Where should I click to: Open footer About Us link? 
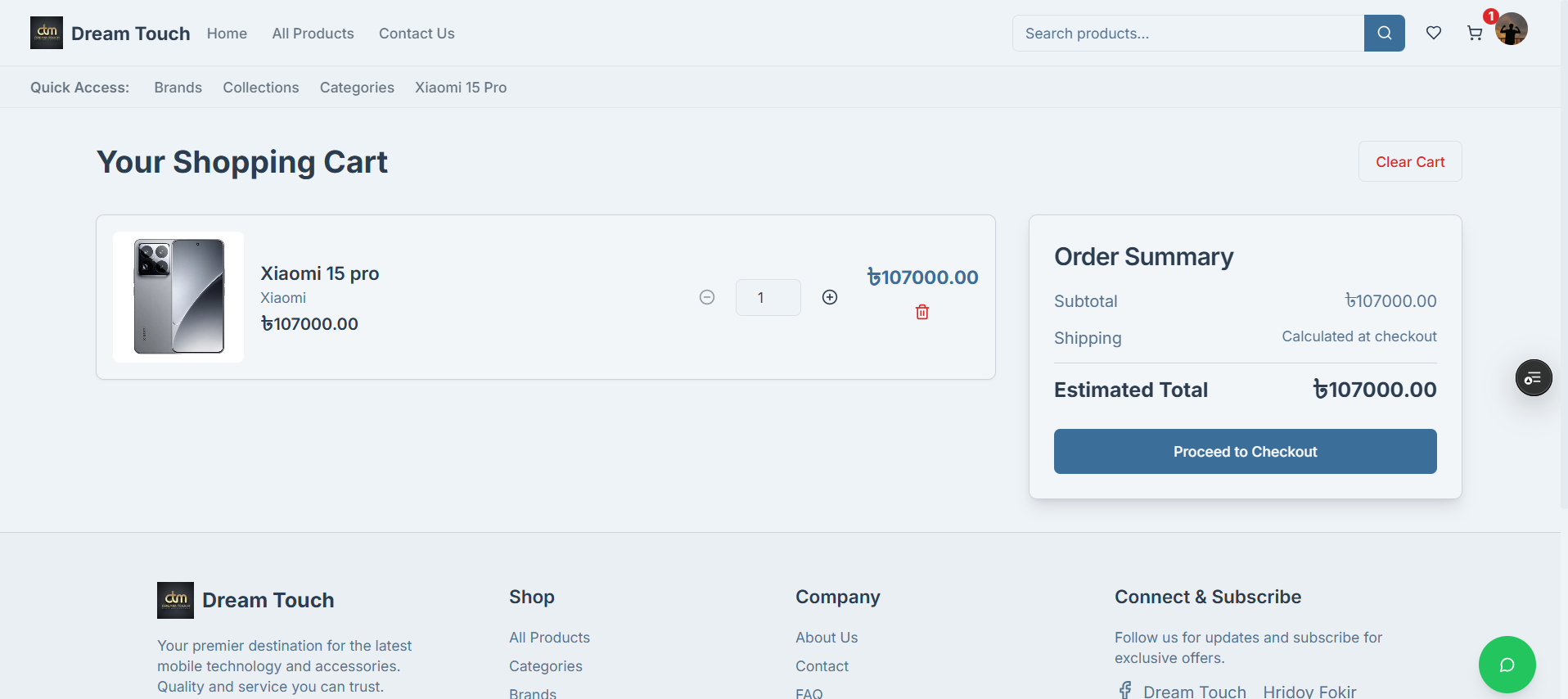(827, 638)
